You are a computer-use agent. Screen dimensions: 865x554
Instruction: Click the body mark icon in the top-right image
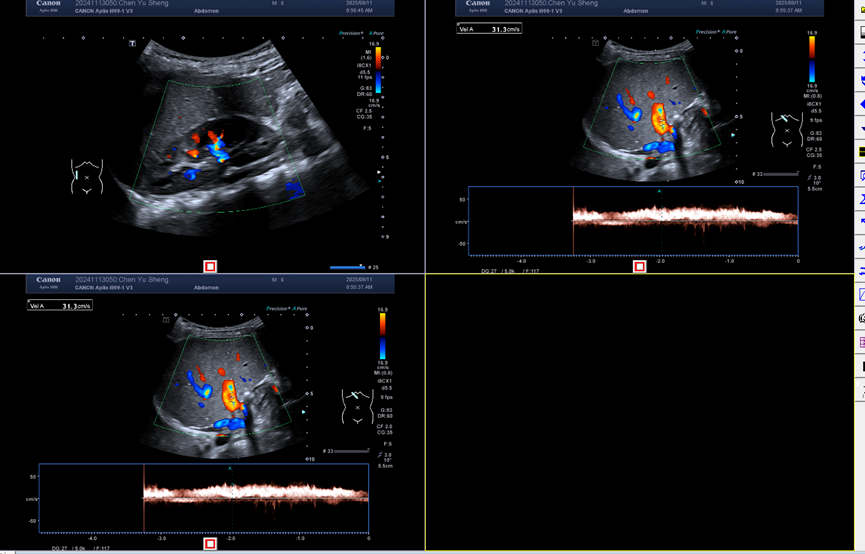pos(786,130)
